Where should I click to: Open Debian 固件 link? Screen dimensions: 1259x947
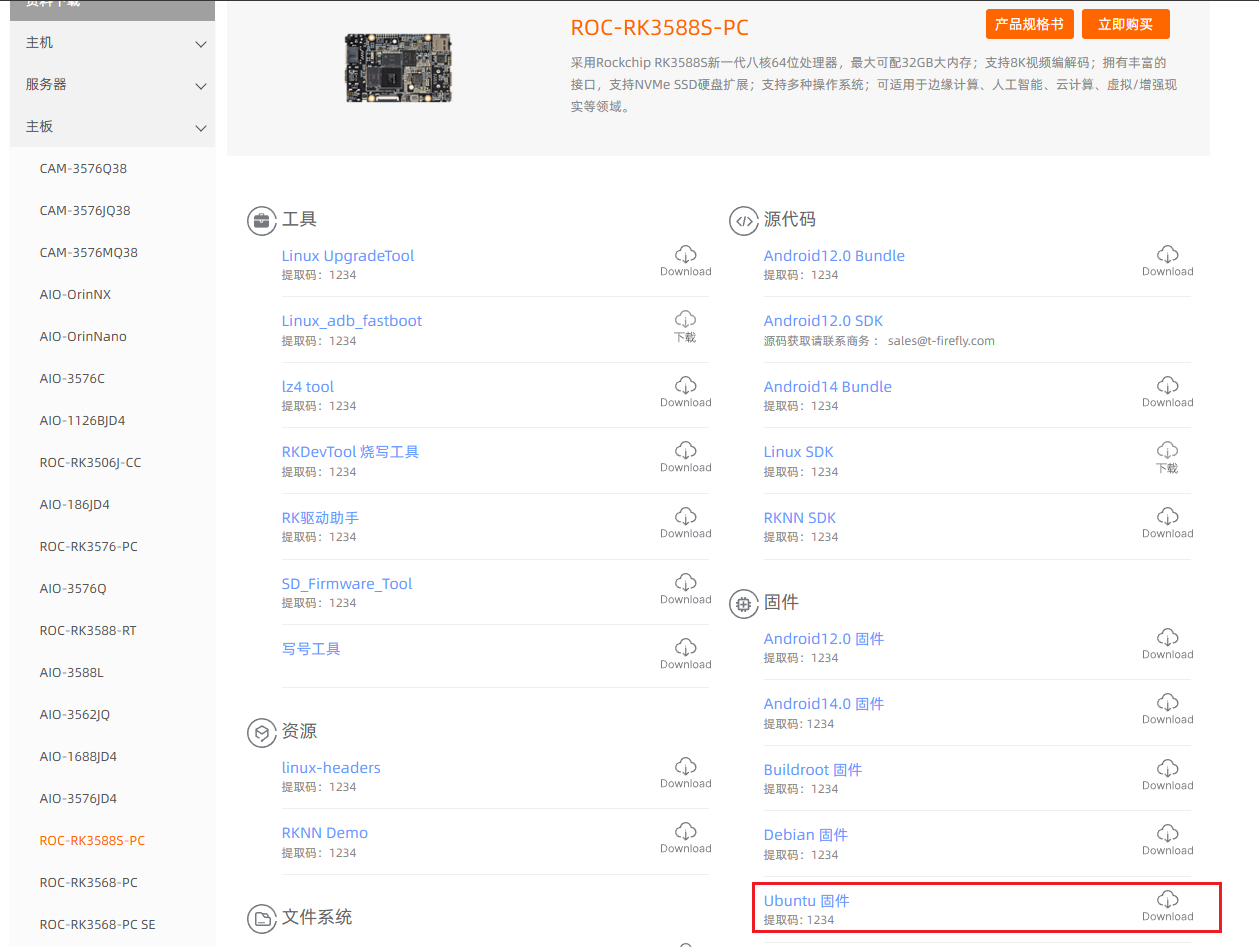[x=806, y=835]
